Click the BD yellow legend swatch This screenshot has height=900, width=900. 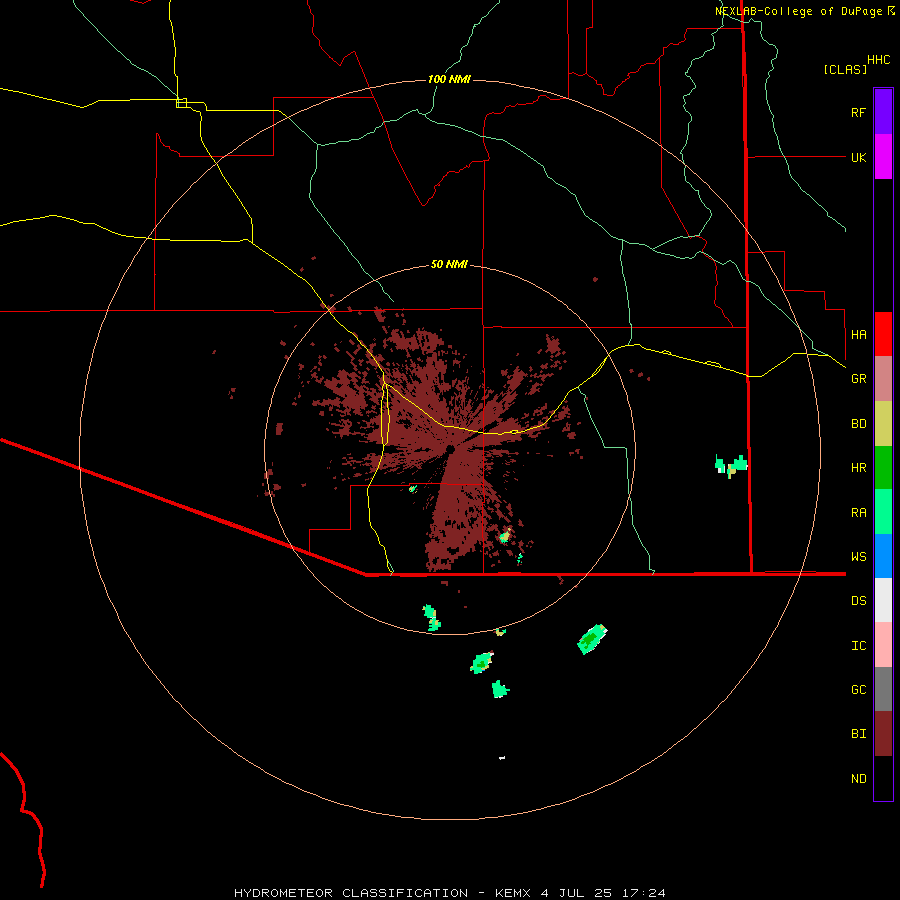883,423
